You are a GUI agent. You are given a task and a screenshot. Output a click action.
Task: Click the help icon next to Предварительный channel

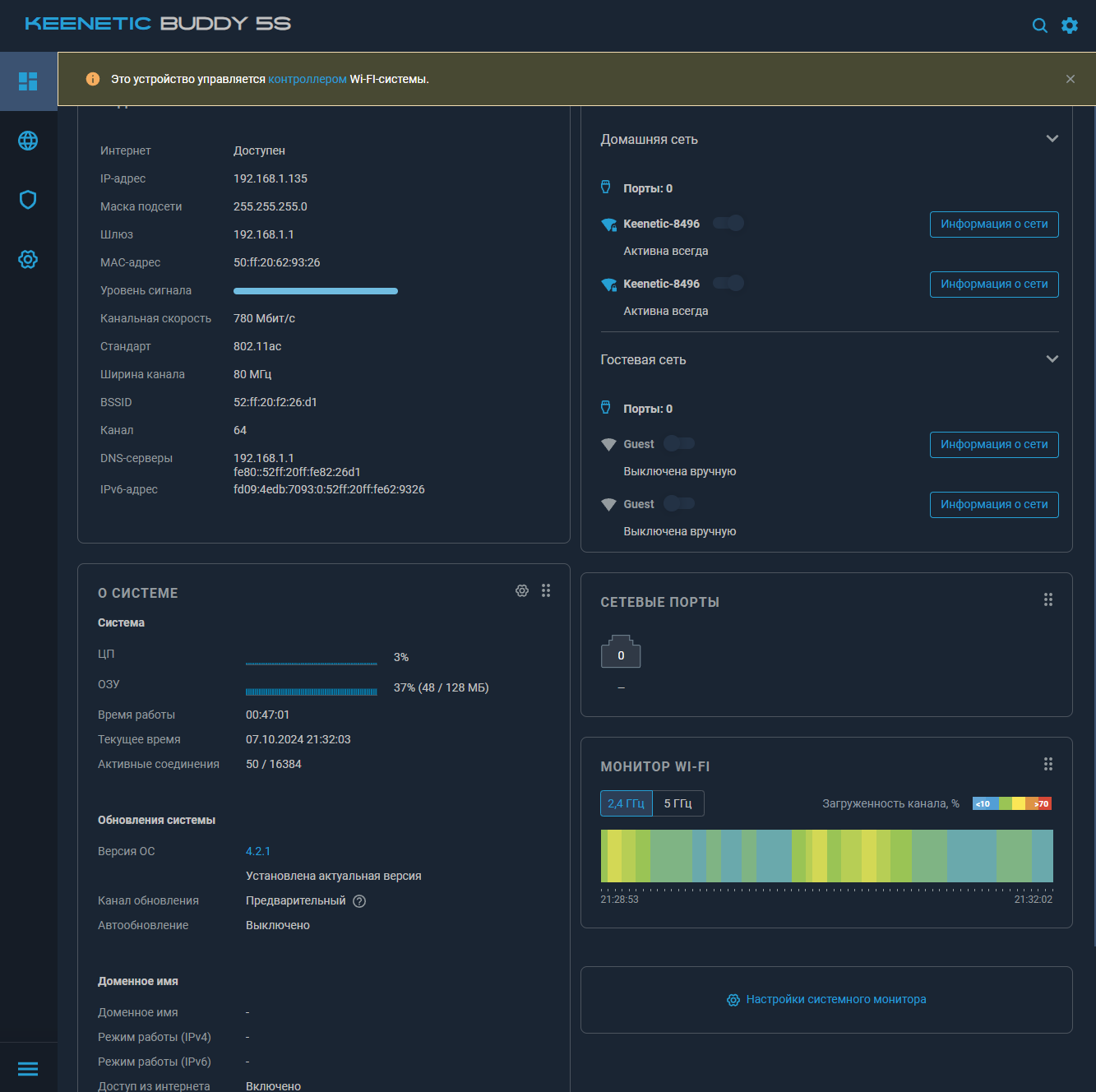358,900
